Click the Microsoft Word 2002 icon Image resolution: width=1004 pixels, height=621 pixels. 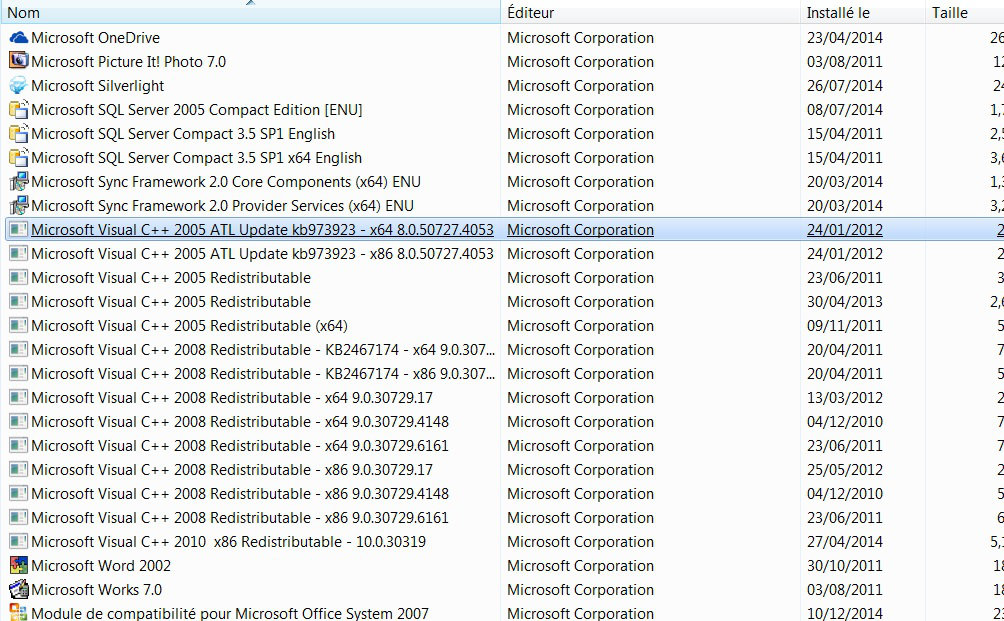(x=19, y=566)
